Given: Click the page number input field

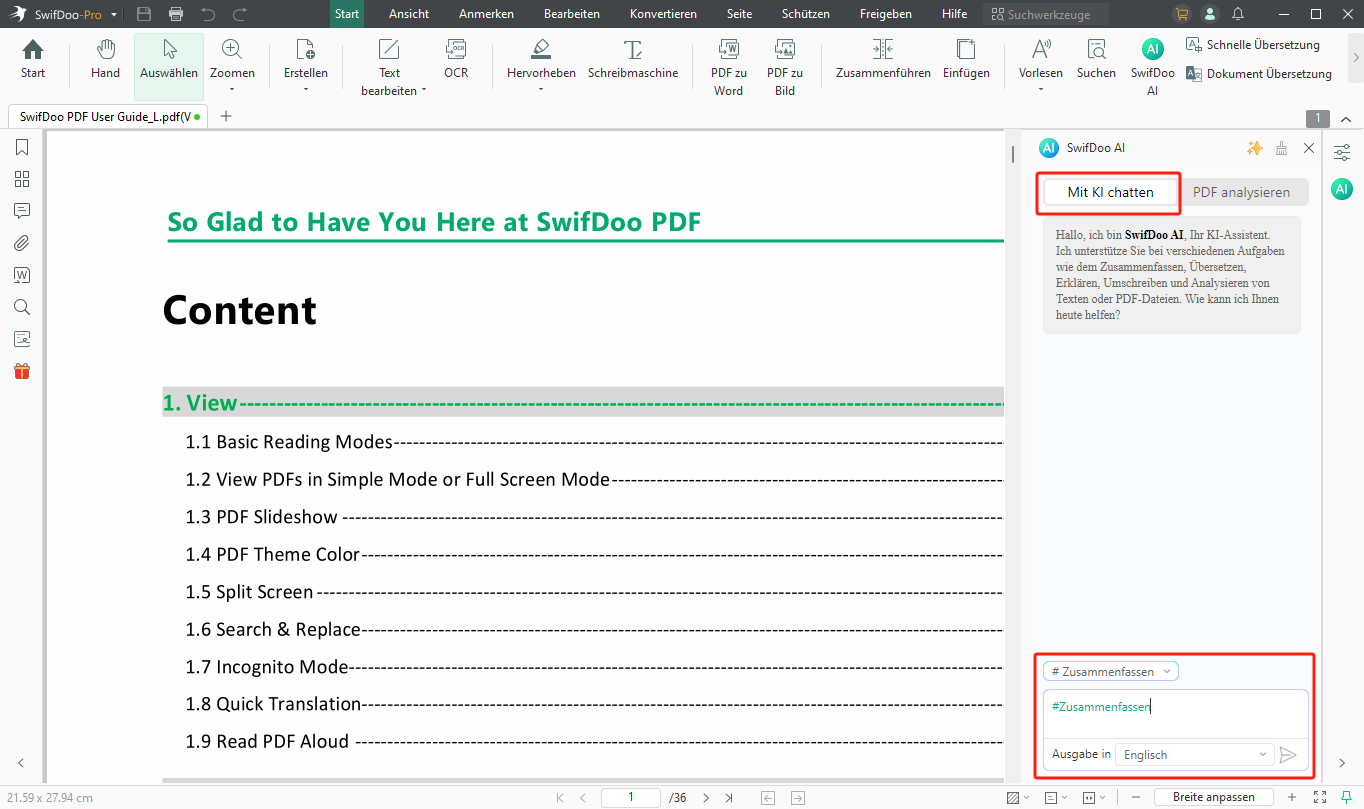Looking at the screenshot, I should [631, 797].
